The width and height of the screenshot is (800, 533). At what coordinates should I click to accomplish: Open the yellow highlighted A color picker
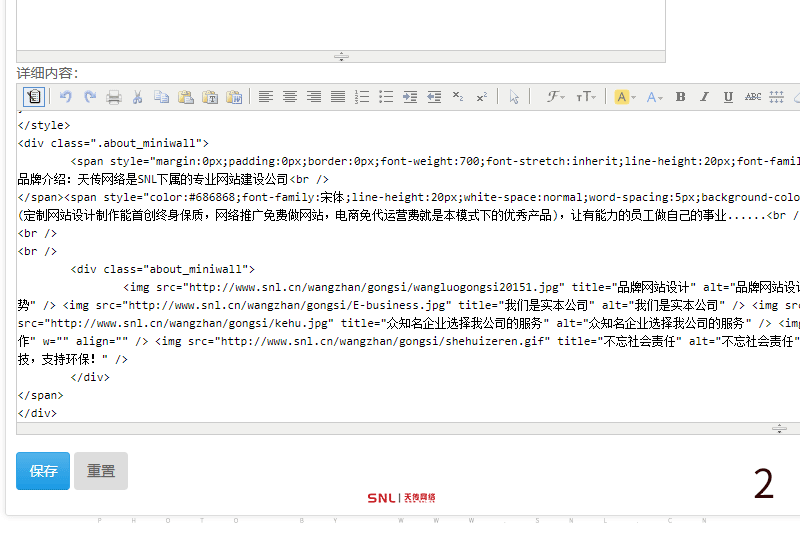[x=625, y=96]
